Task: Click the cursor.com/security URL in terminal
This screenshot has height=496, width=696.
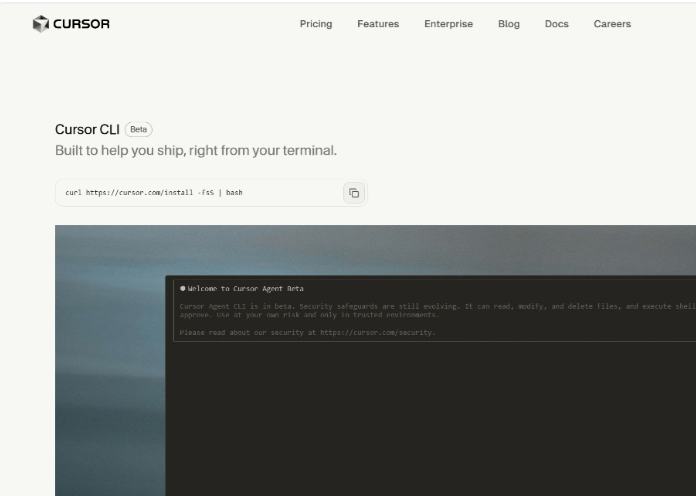Action: [378, 332]
